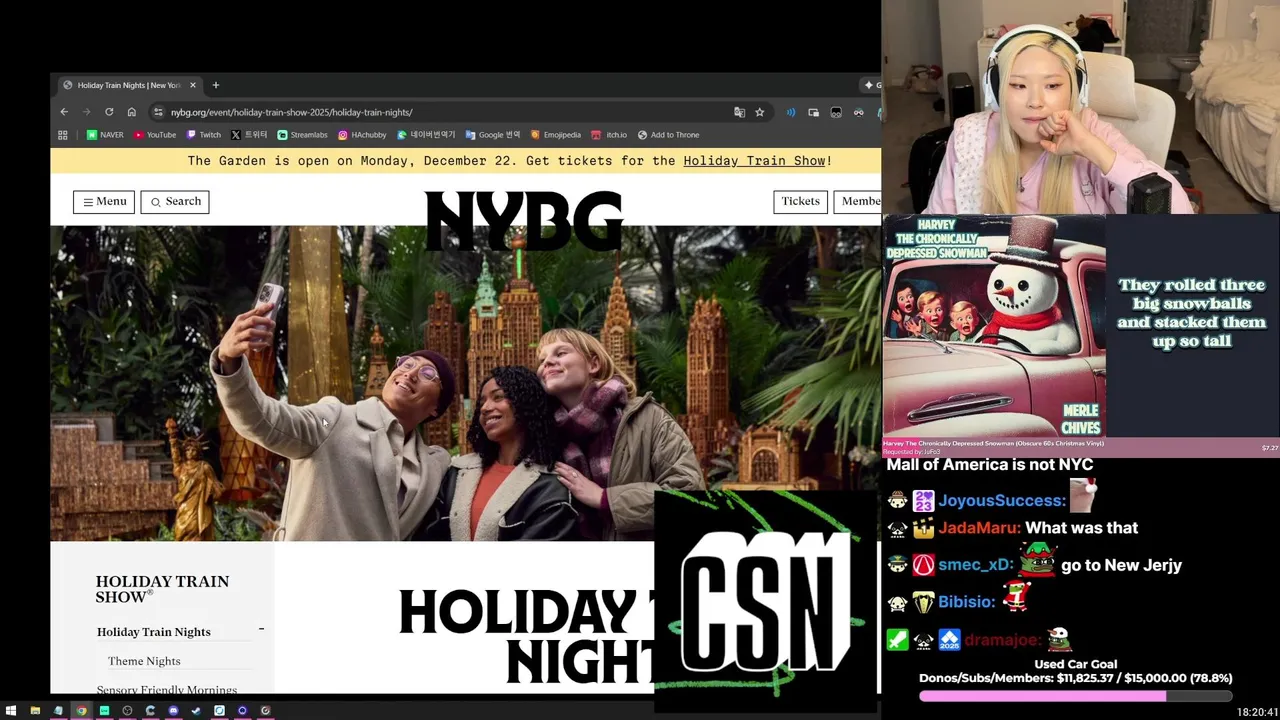Click the incognito-glasses extension icon
The height and width of the screenshot is (720, 1280).
pos(858,112)
